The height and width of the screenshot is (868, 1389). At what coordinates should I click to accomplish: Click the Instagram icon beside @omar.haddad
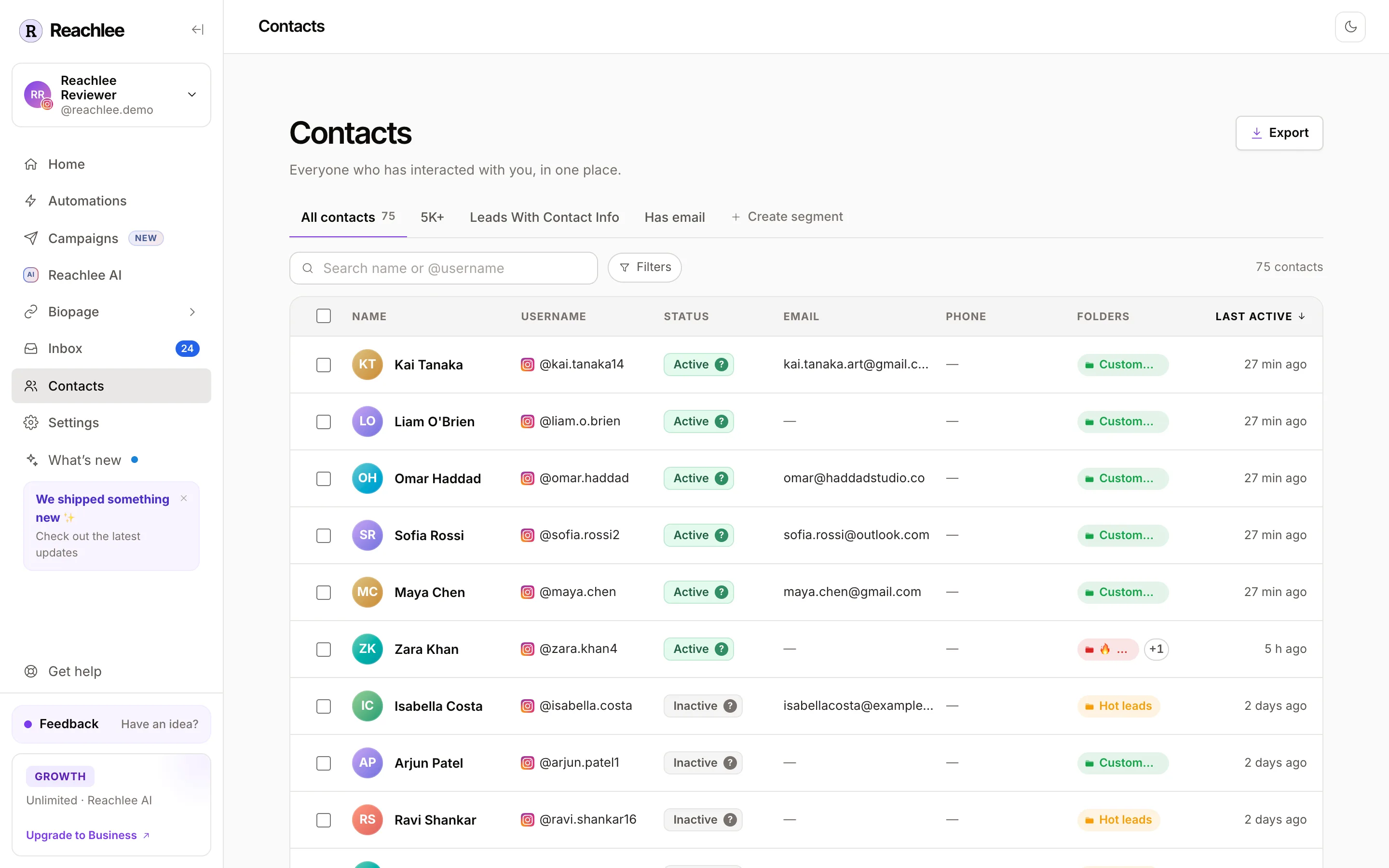pos(527,478)
